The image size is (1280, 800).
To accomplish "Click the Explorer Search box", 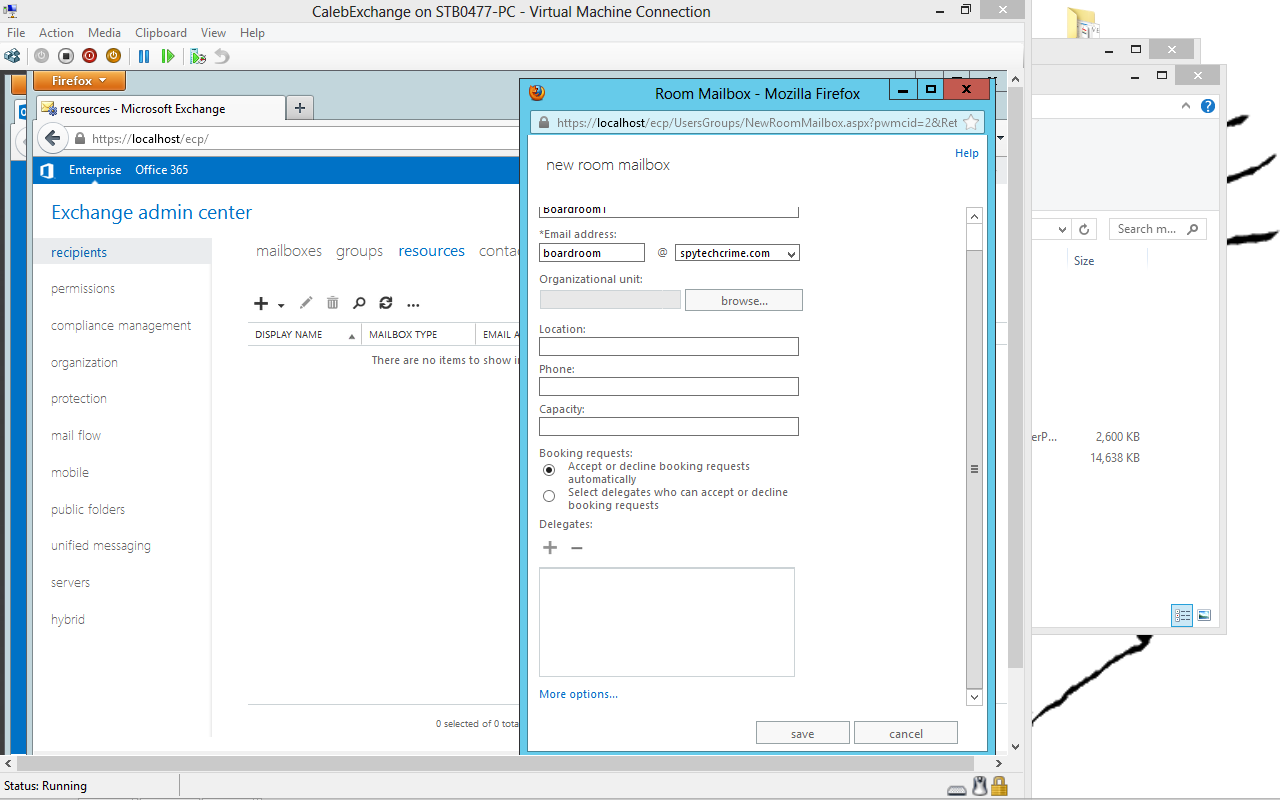I will pyautogui.click(x=1158, y=229).
